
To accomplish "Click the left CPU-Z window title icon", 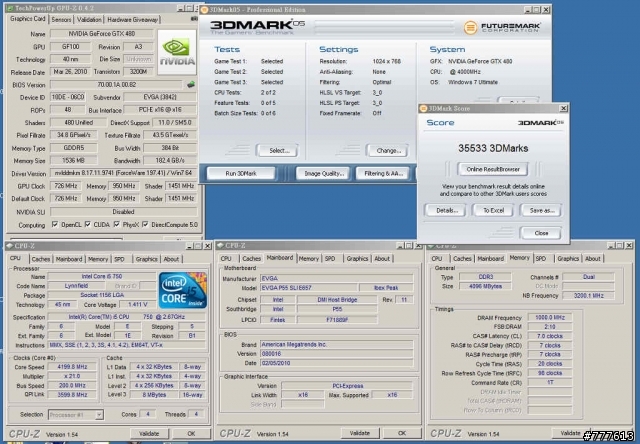I will (x=10, y=246).
